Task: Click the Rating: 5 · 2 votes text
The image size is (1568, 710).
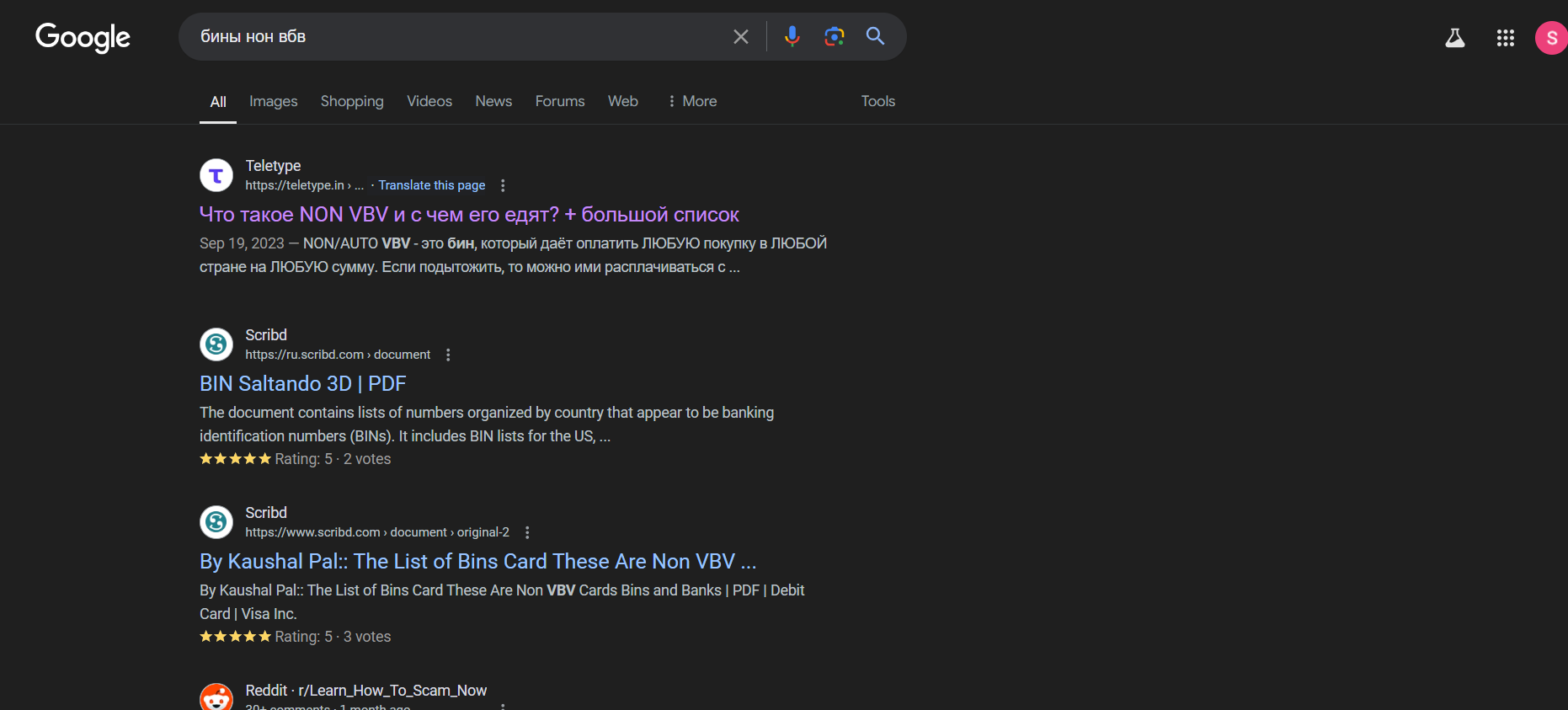Action: tap(333, 459)
